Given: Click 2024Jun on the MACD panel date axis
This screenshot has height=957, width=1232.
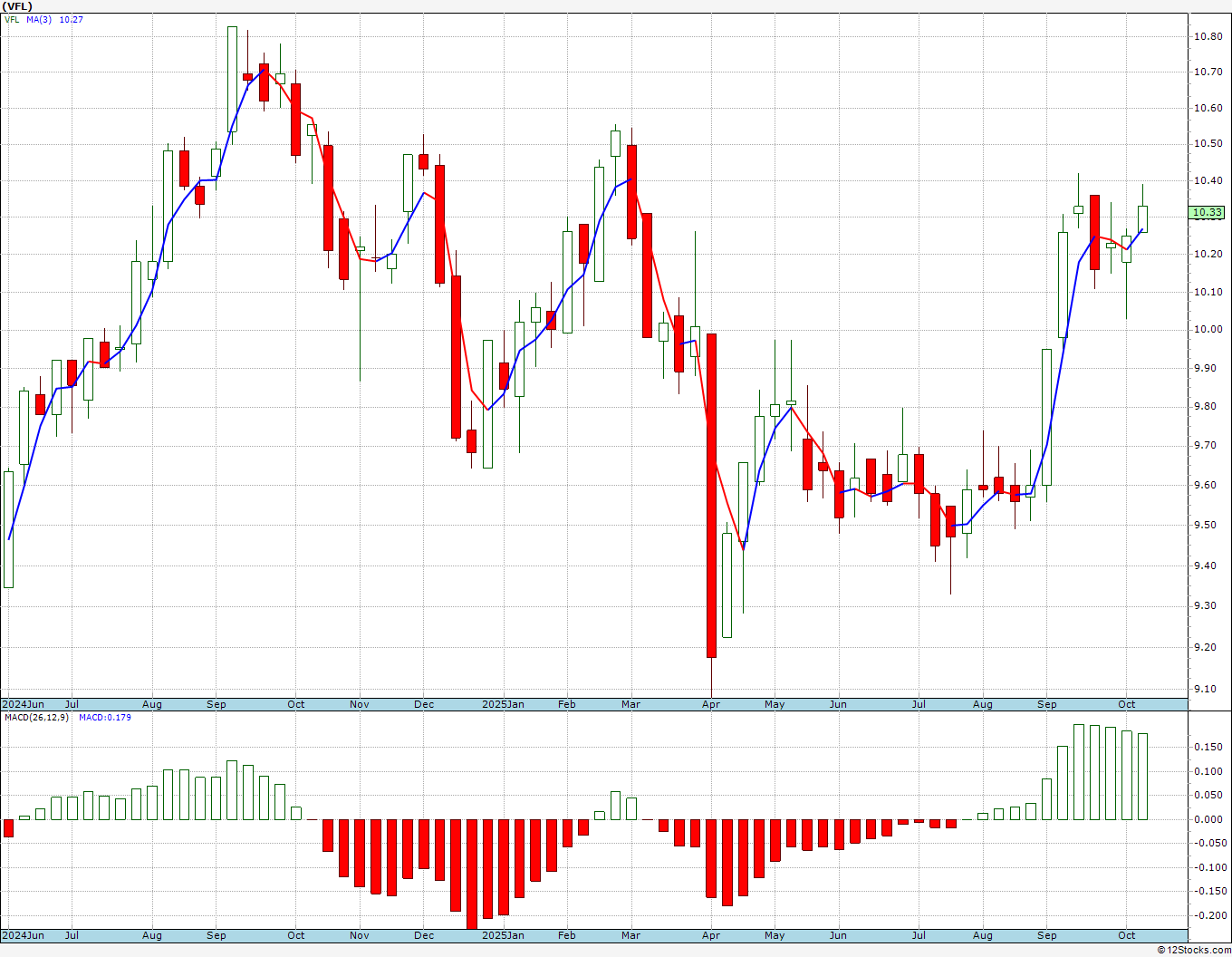Looking at the screenshot, I should tap(23, 935).
